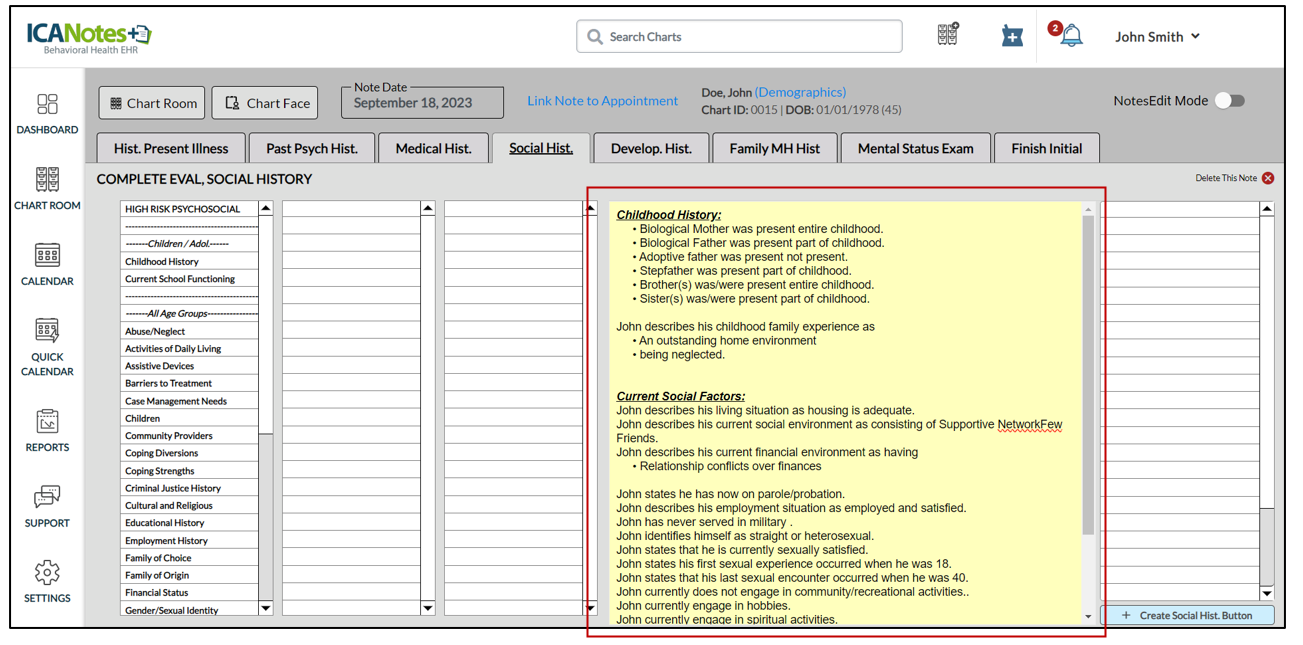Click the notifications bell icon
Screen dimensions: 1303x645
click(1071, 36)
